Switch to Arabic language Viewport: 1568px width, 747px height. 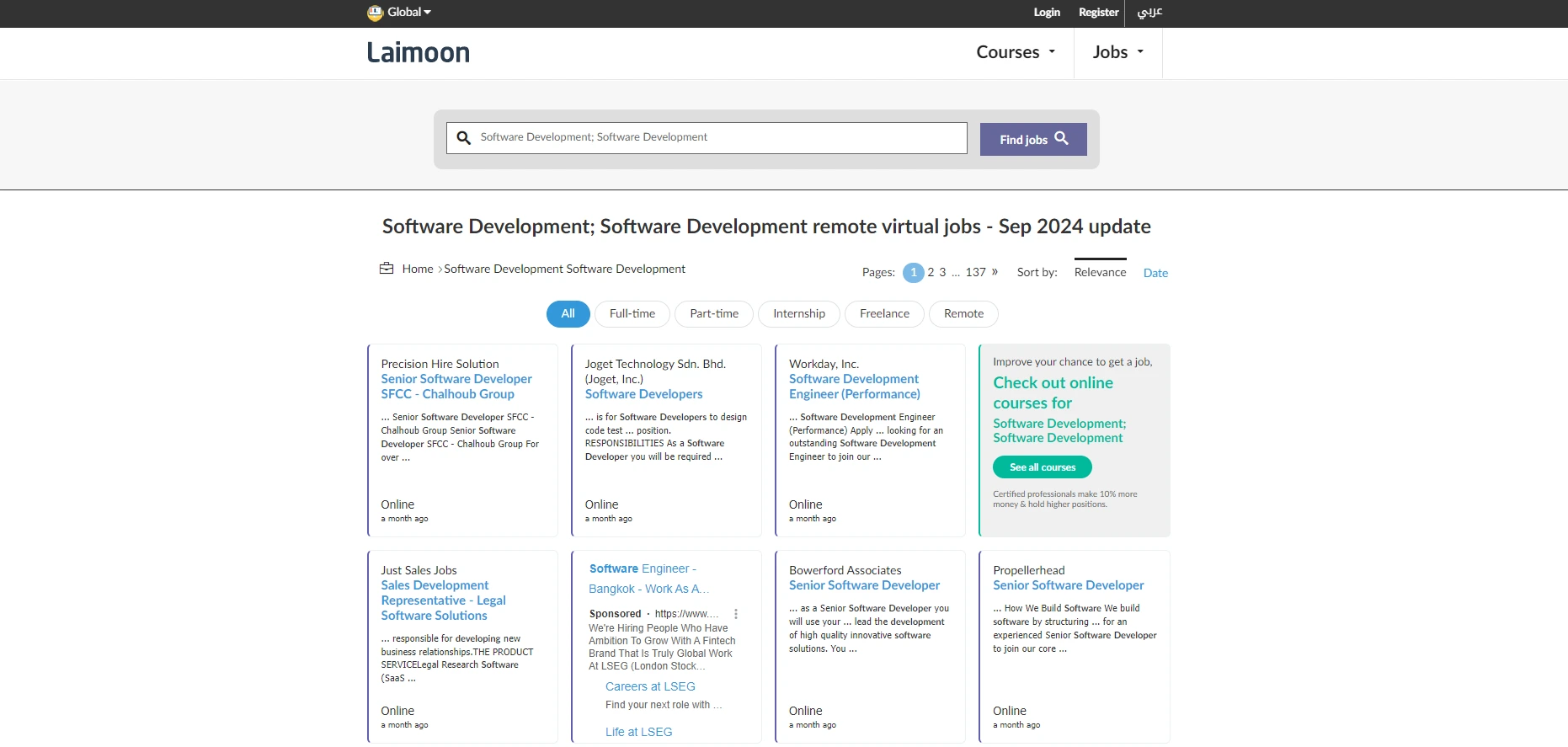coord(1149,12)
